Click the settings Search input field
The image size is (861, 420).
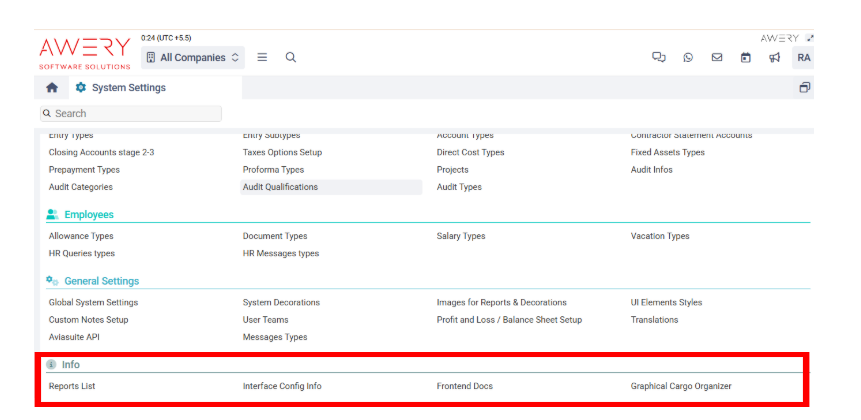pyautogui.click(x=131, y=114)
